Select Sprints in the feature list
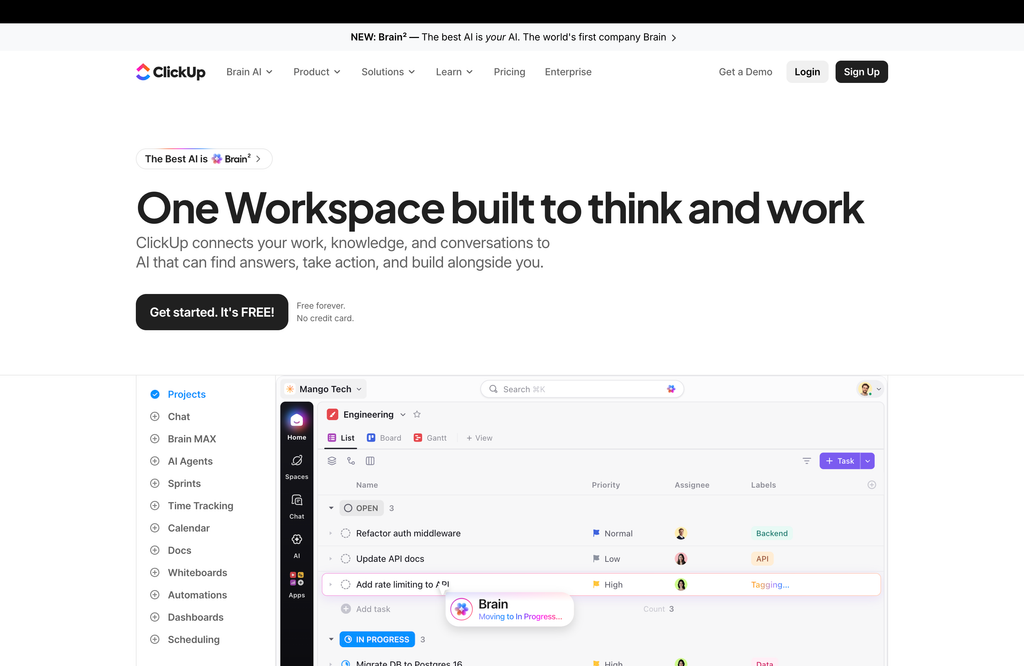 176,483
